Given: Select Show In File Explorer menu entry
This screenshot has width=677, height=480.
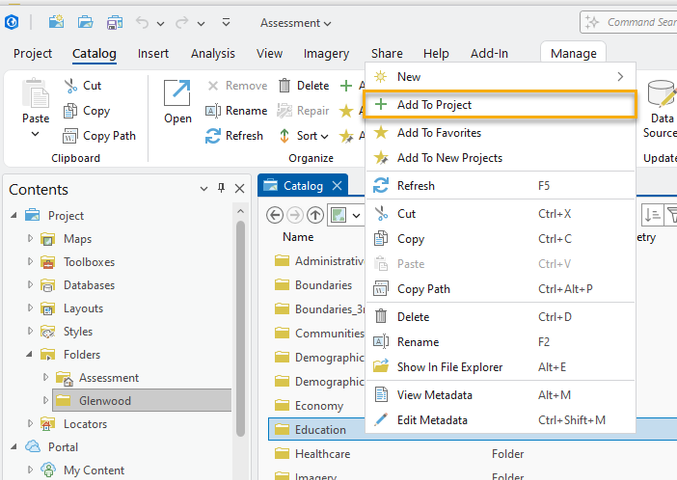Looking at the screenshot, I should tap(449, 367).
